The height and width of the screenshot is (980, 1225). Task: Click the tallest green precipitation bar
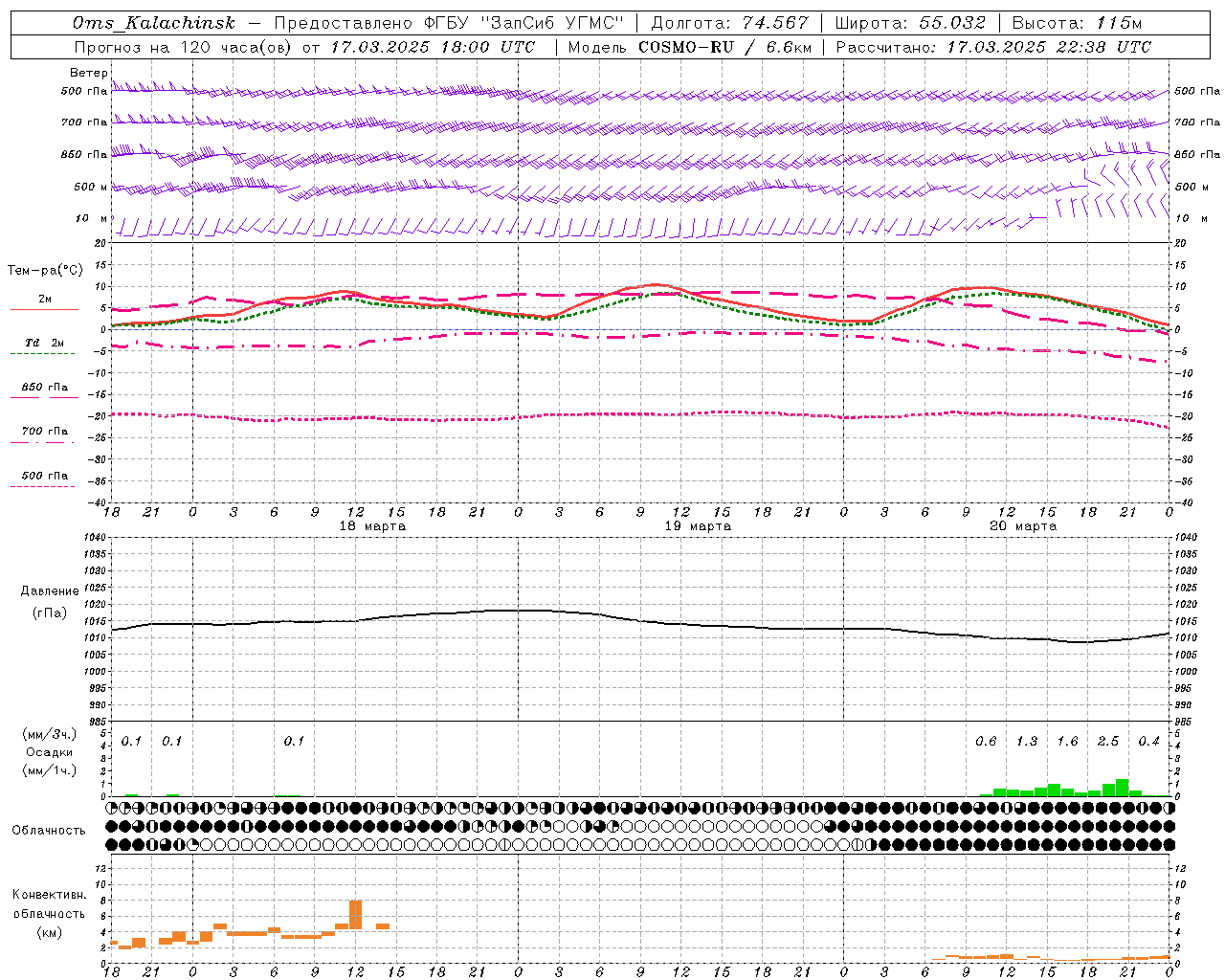1123,788
